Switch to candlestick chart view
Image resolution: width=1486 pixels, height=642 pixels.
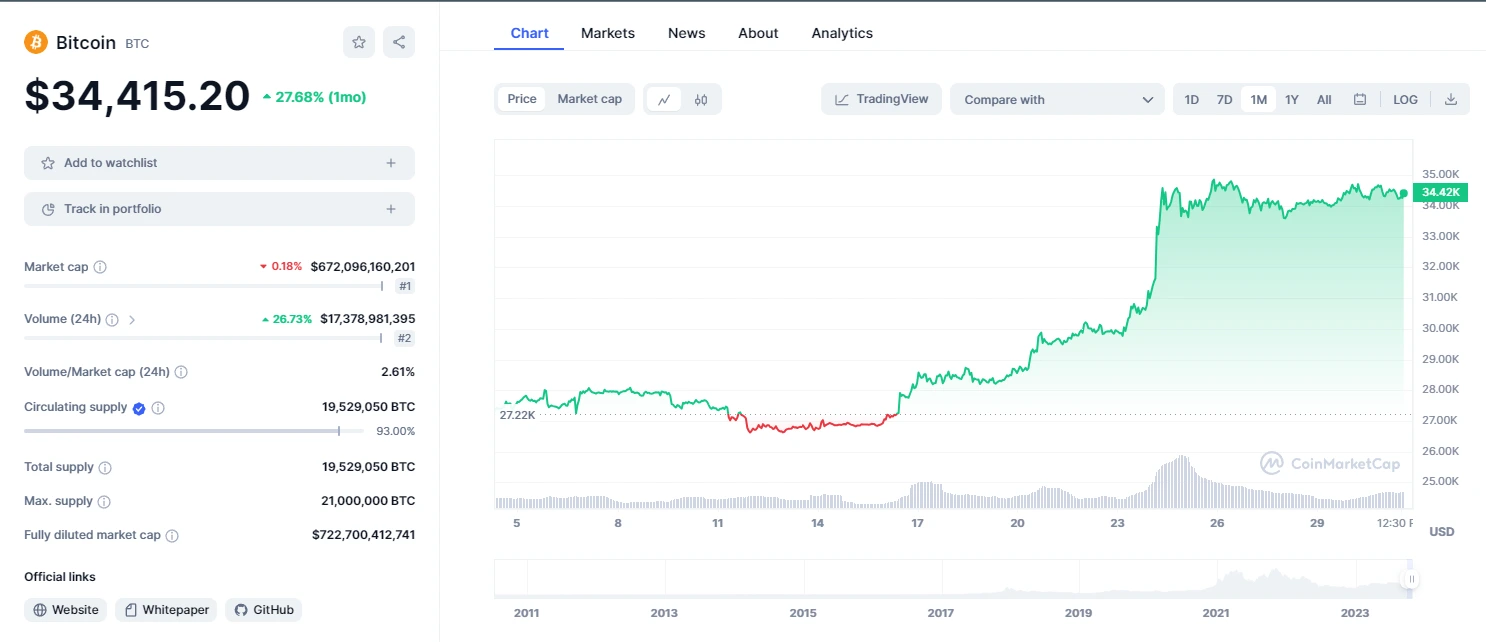(701, 99)
